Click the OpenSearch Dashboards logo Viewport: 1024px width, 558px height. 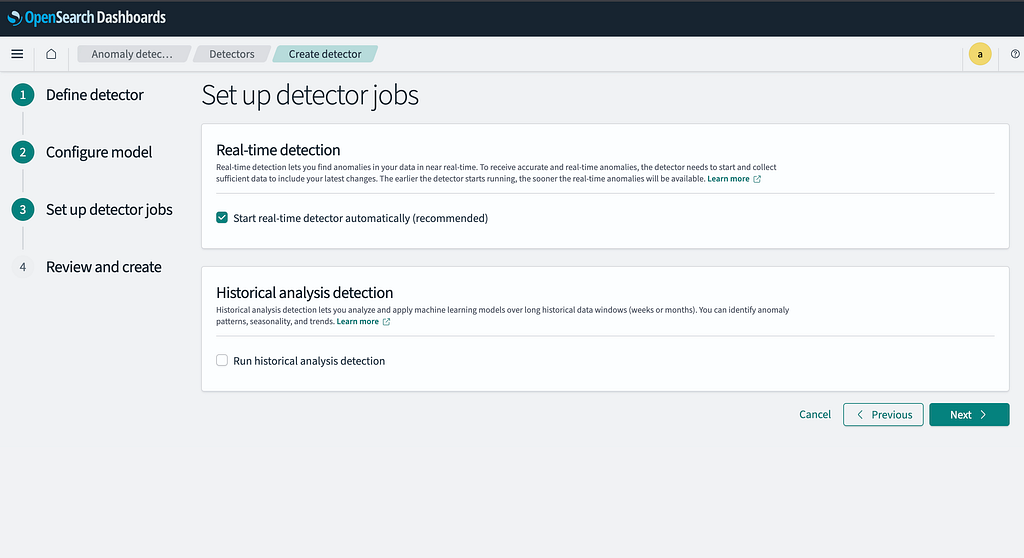(x=87, y=18)
